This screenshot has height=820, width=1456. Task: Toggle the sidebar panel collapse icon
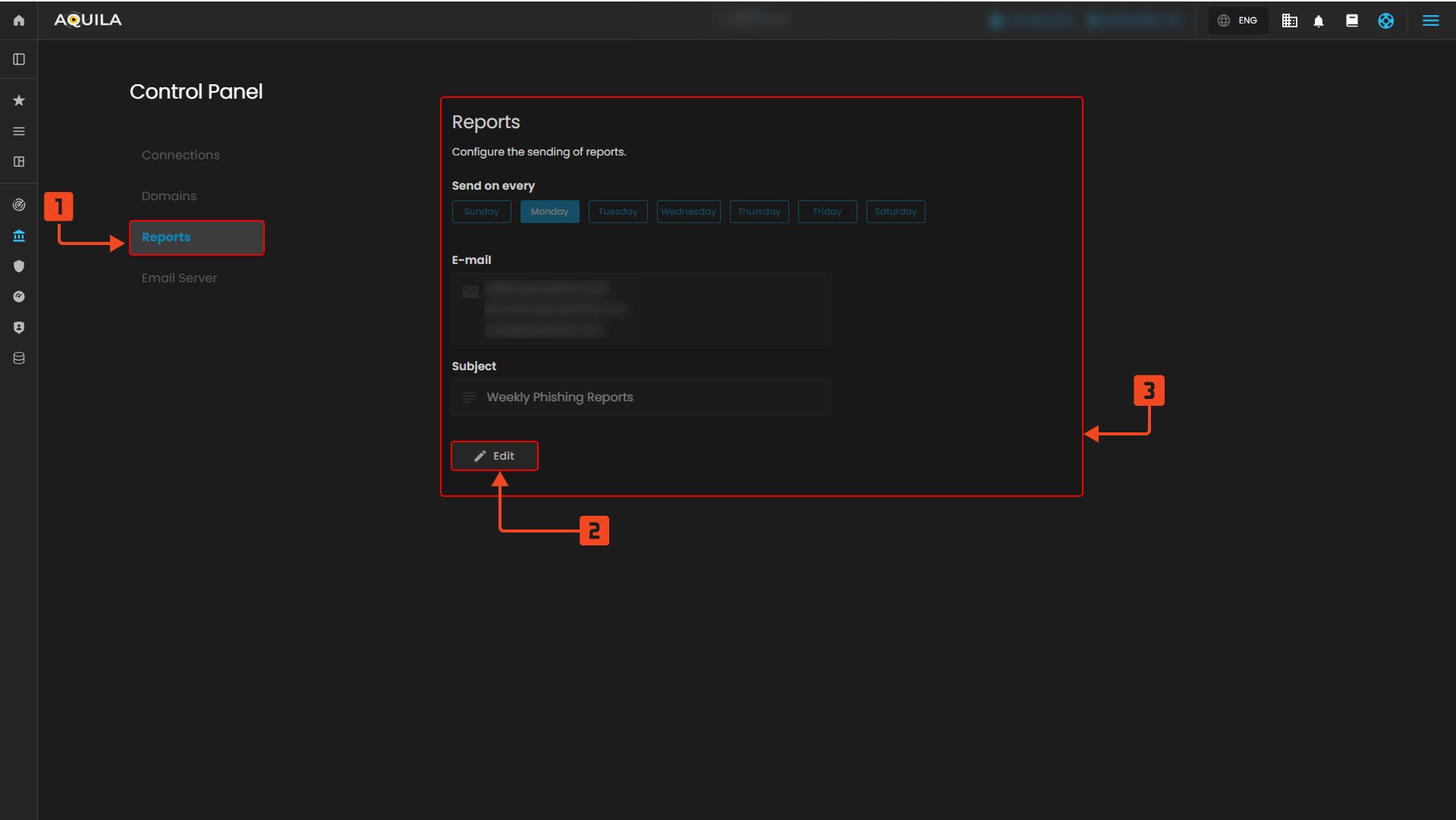(x=19, y=59)
